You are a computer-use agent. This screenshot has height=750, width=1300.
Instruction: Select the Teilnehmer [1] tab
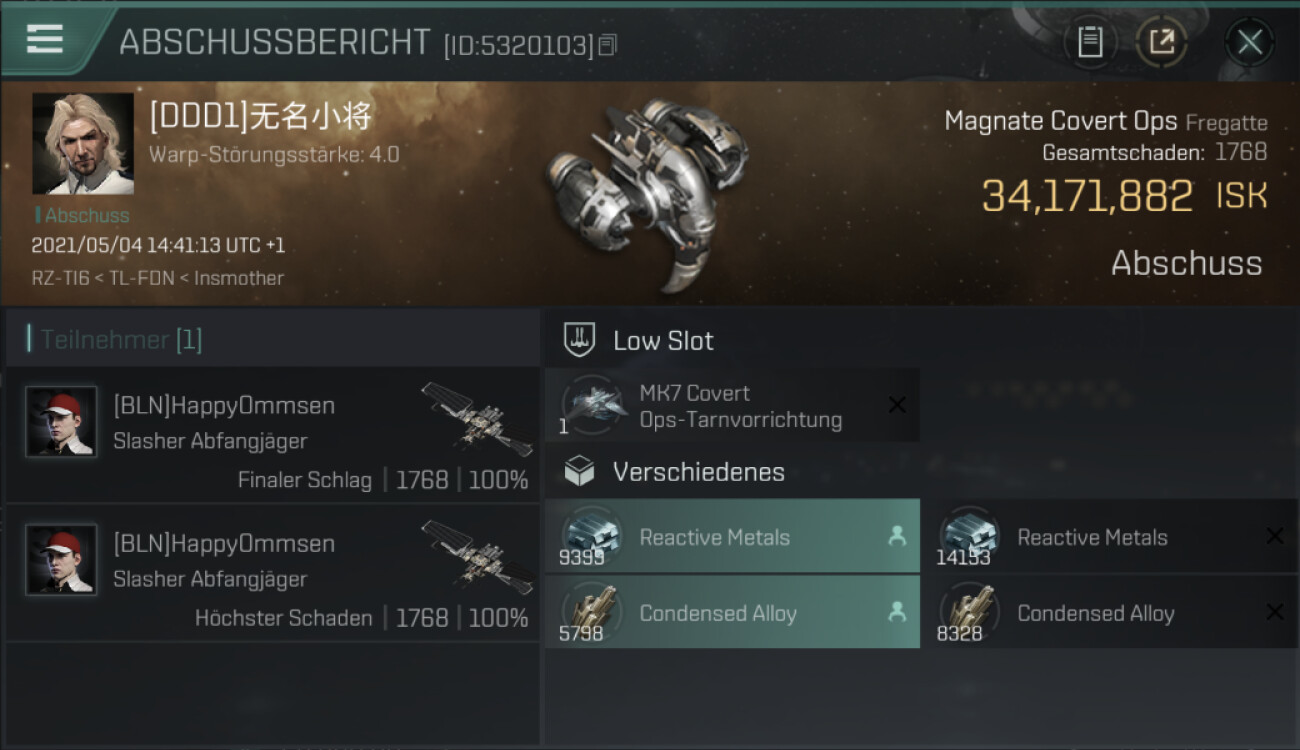tap(116, 340)
